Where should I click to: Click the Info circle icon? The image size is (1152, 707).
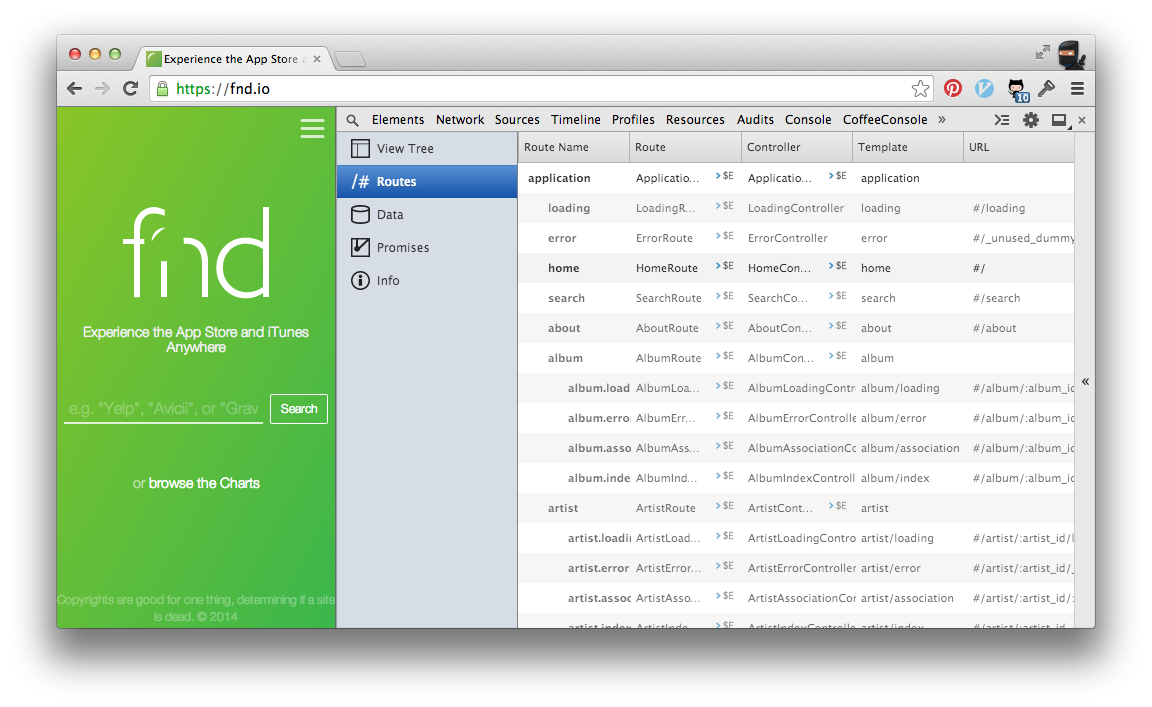[x=360, y=281]
